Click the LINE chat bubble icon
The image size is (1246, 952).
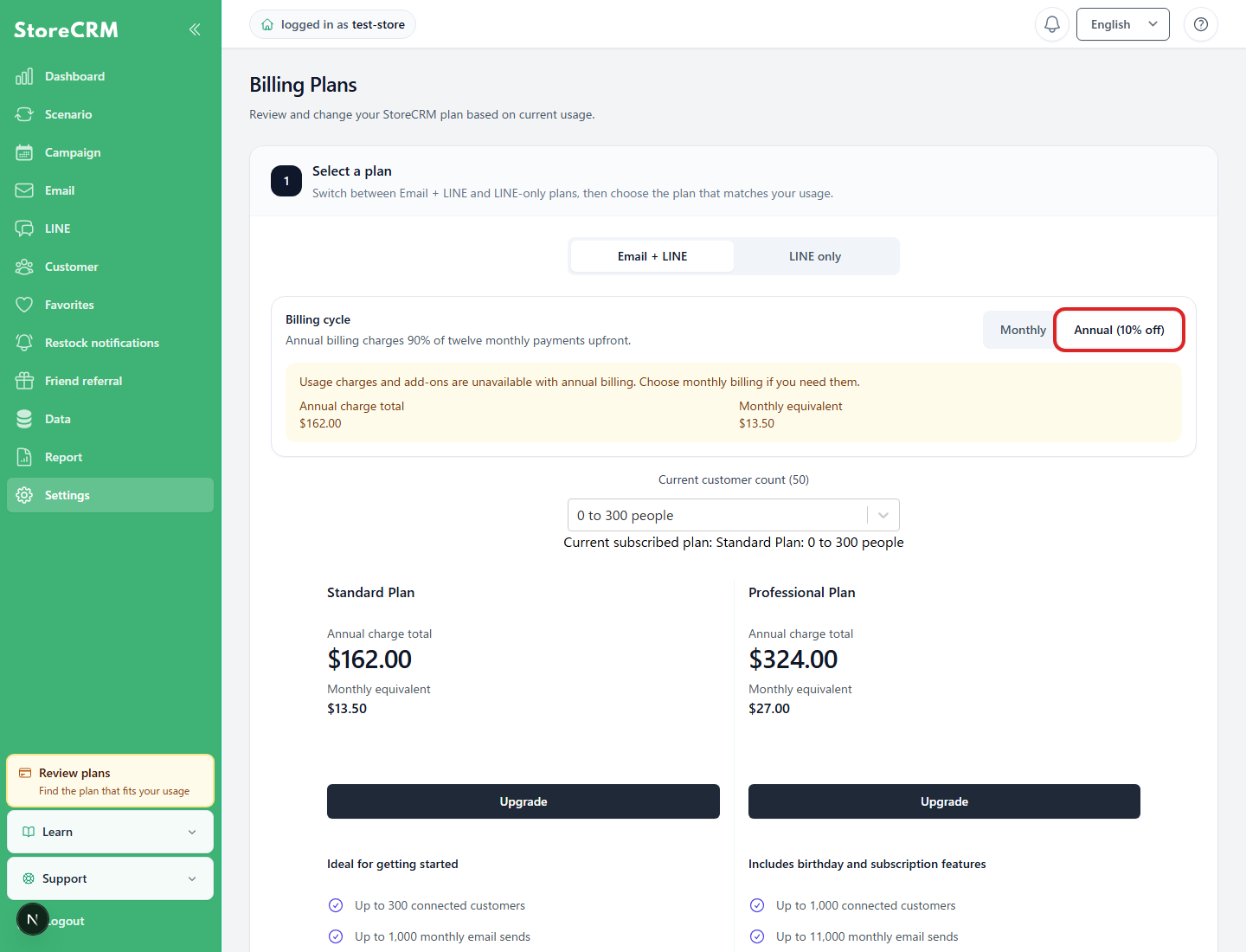[24, 228]
